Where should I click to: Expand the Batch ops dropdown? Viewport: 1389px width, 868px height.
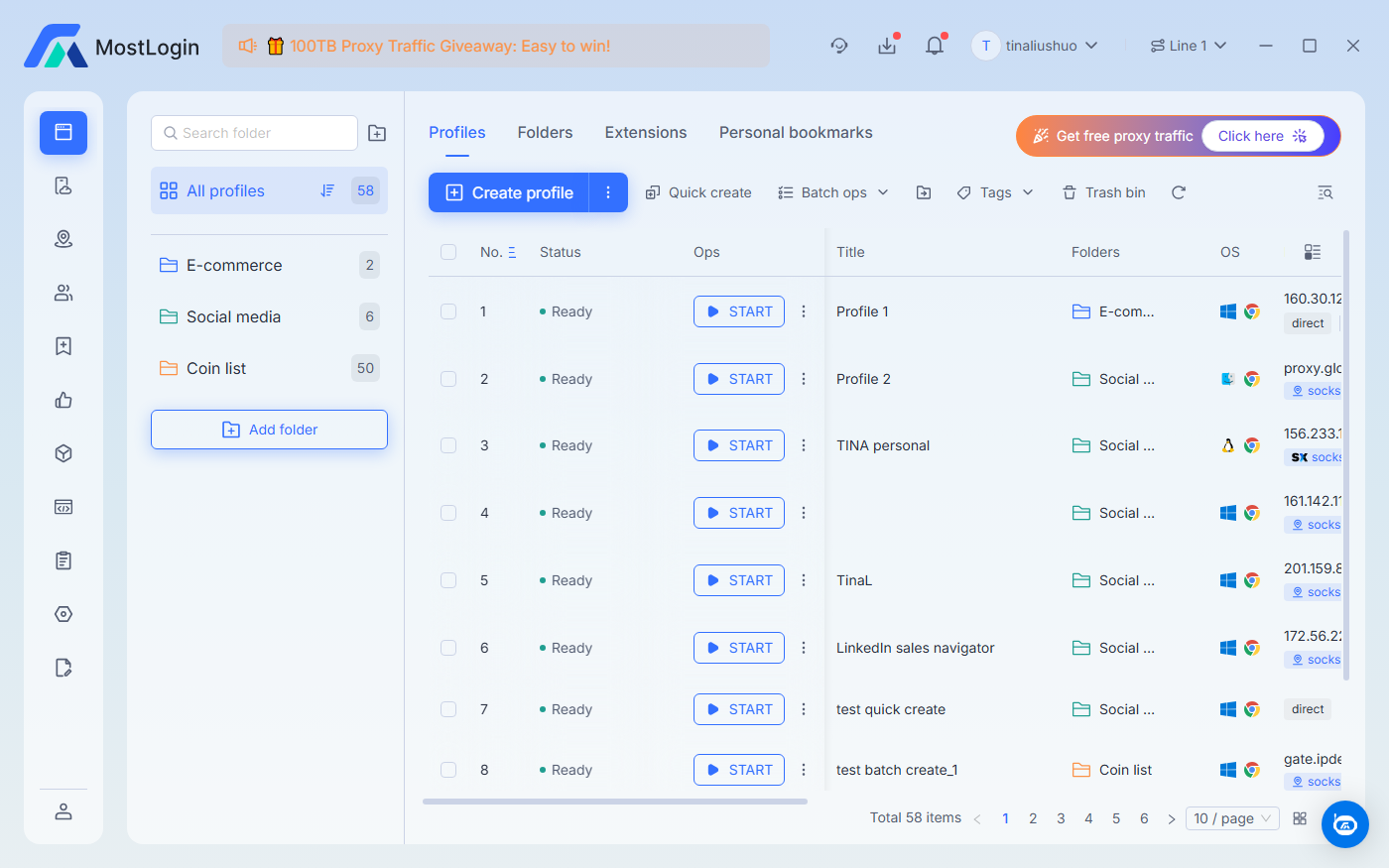pyautogui.click(x=833, y=192)
